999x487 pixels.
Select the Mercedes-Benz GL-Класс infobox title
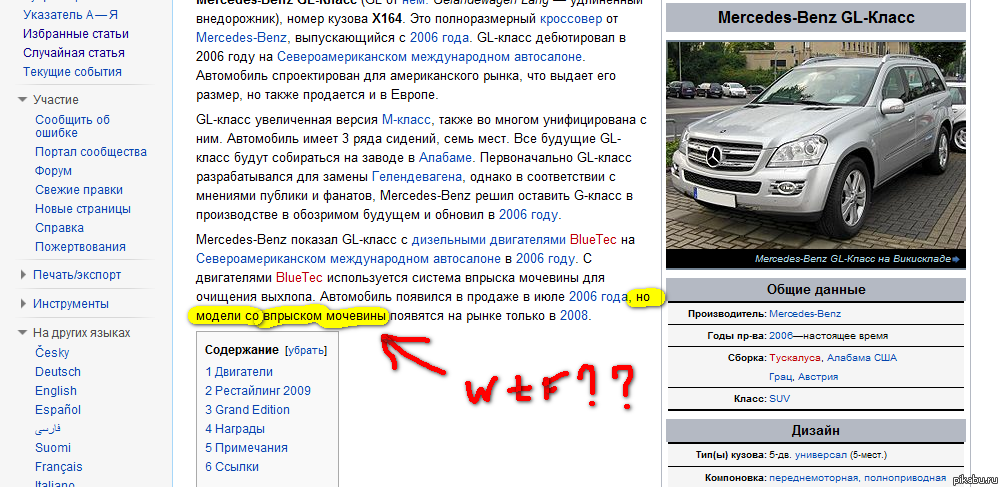coord(816,17)
